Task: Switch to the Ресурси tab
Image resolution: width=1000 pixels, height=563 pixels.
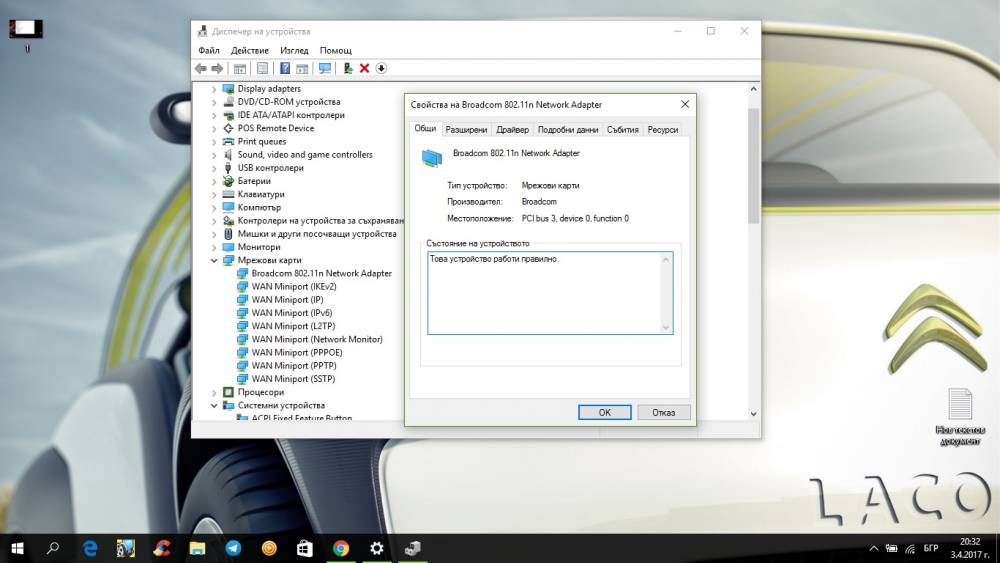Action: pyautogui.click(x=663, y=129)
